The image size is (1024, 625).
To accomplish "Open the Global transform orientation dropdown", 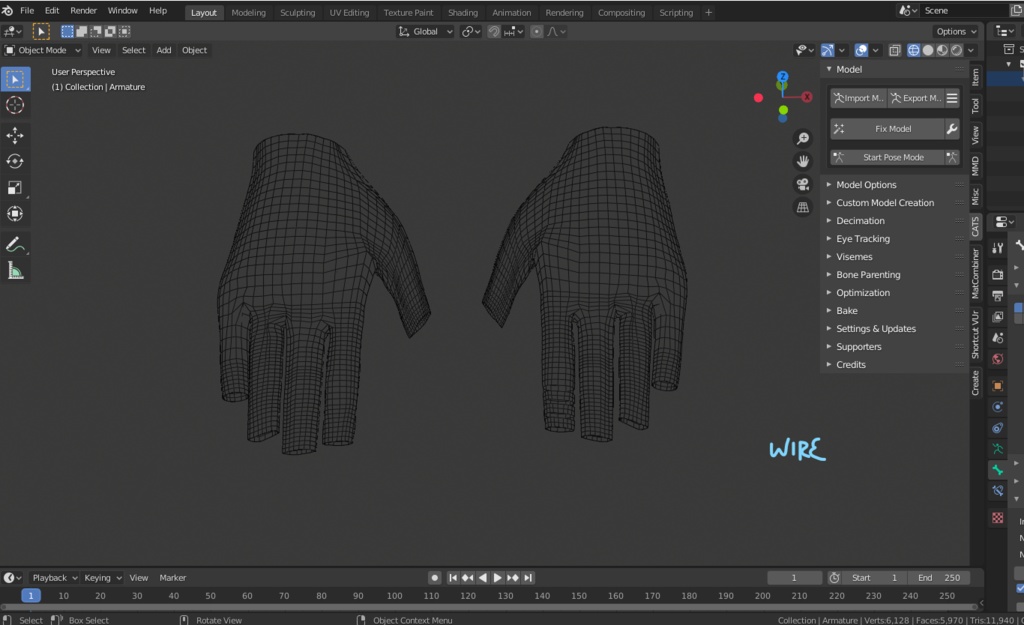I will [424, 31].
